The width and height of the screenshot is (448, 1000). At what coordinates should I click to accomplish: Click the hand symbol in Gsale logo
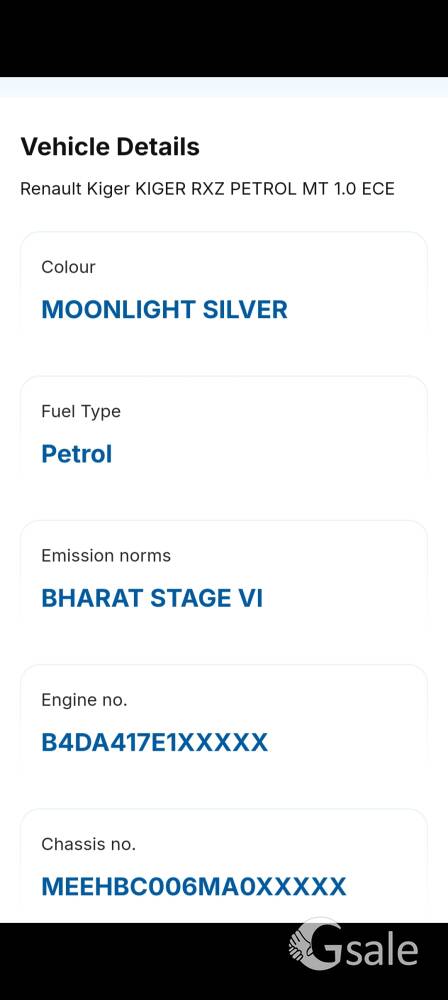tap(302, 946)
